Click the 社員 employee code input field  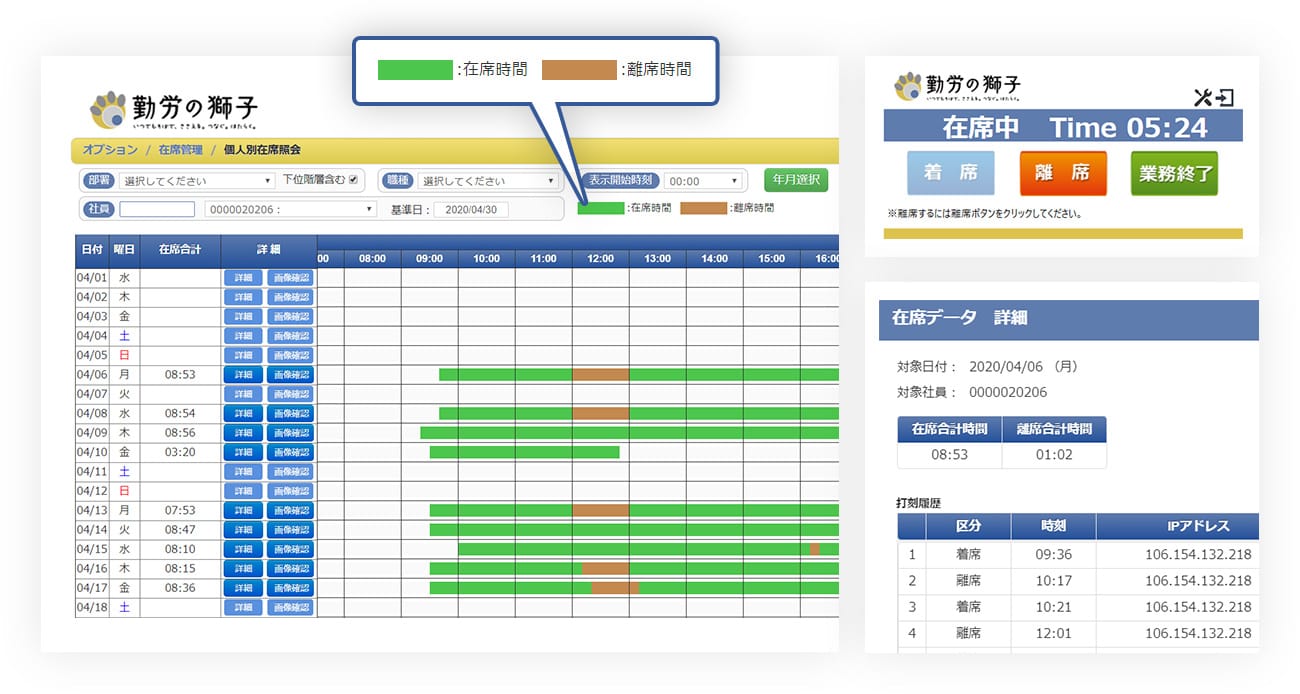(156, 209)
